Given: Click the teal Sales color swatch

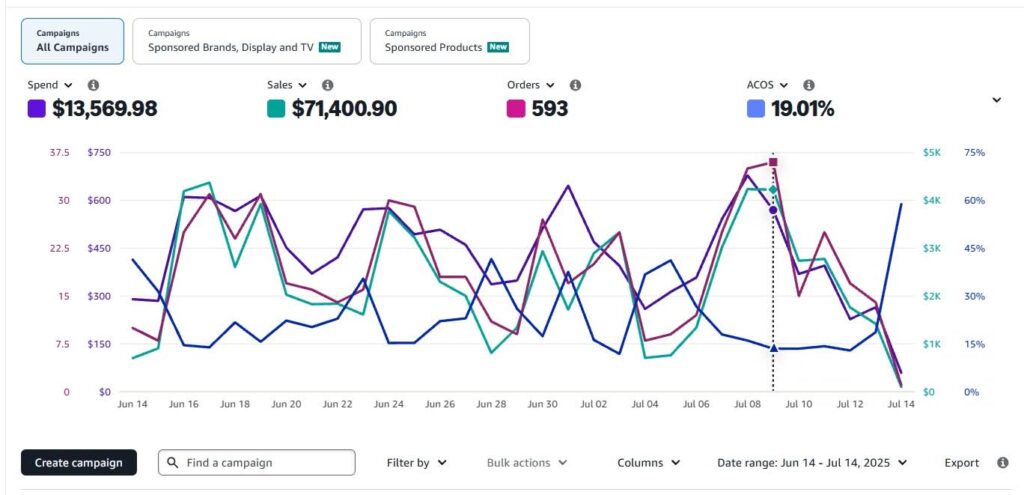Looking at the screenshot, I should (x=276, y=109).
